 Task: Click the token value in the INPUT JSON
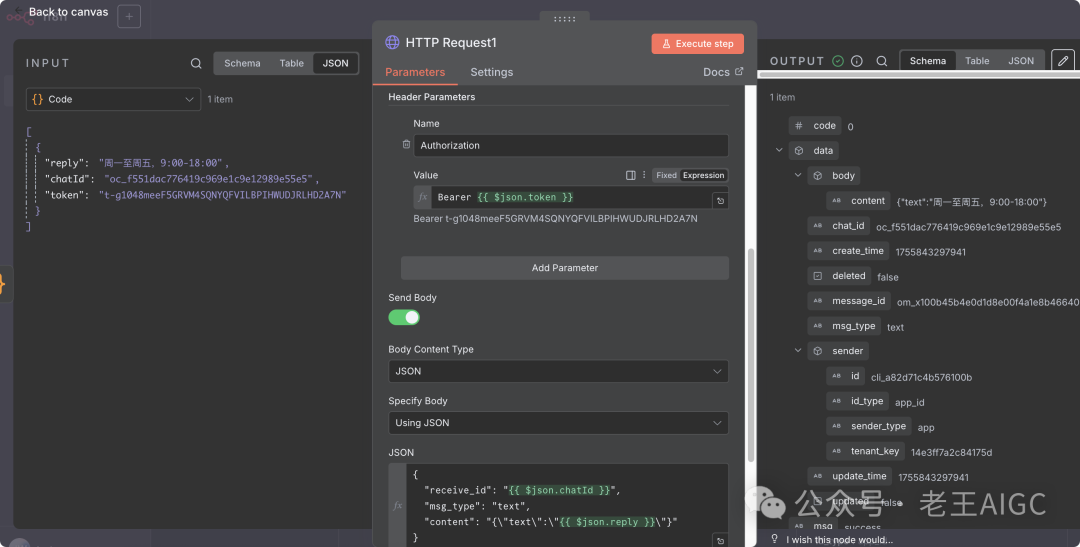pos(222,195)
